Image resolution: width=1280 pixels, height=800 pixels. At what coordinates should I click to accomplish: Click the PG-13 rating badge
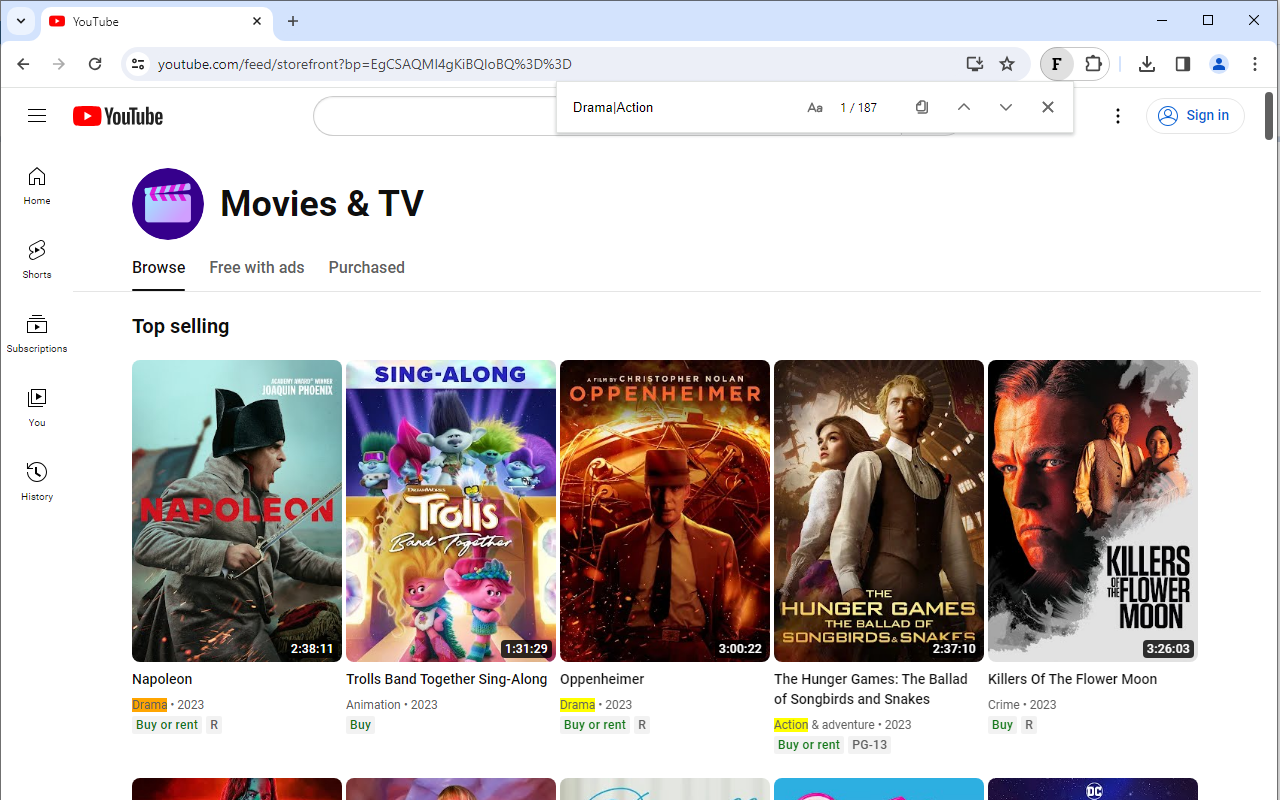point(869,745)
